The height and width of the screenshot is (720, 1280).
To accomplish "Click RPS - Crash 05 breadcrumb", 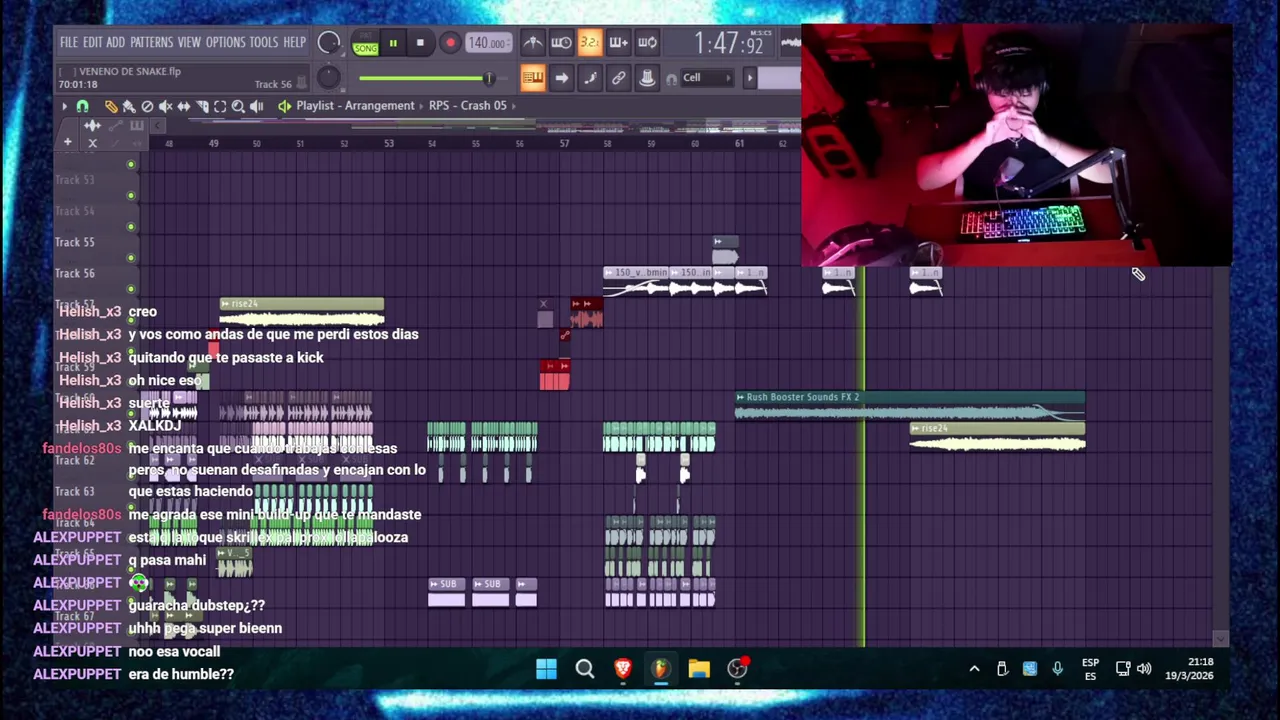I will point(468,106).
